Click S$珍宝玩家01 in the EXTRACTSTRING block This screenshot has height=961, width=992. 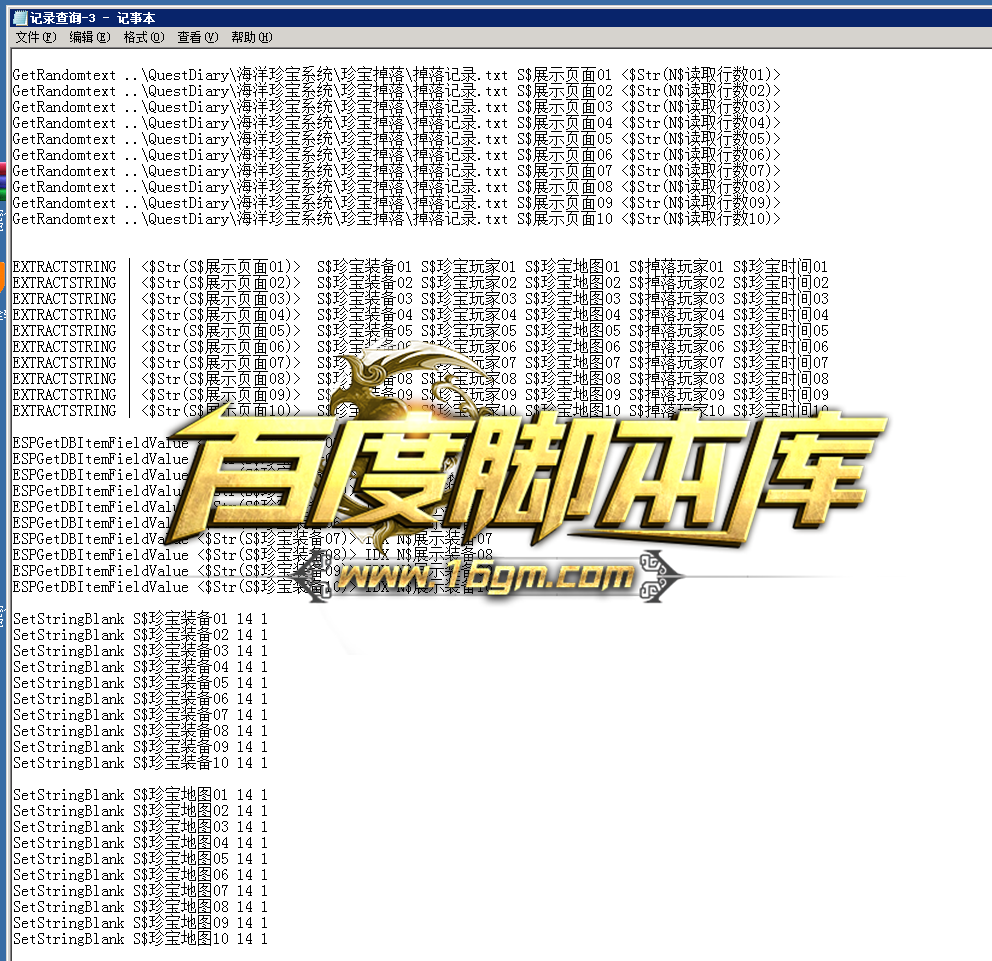pyautogui.click(x=469, y=267)
